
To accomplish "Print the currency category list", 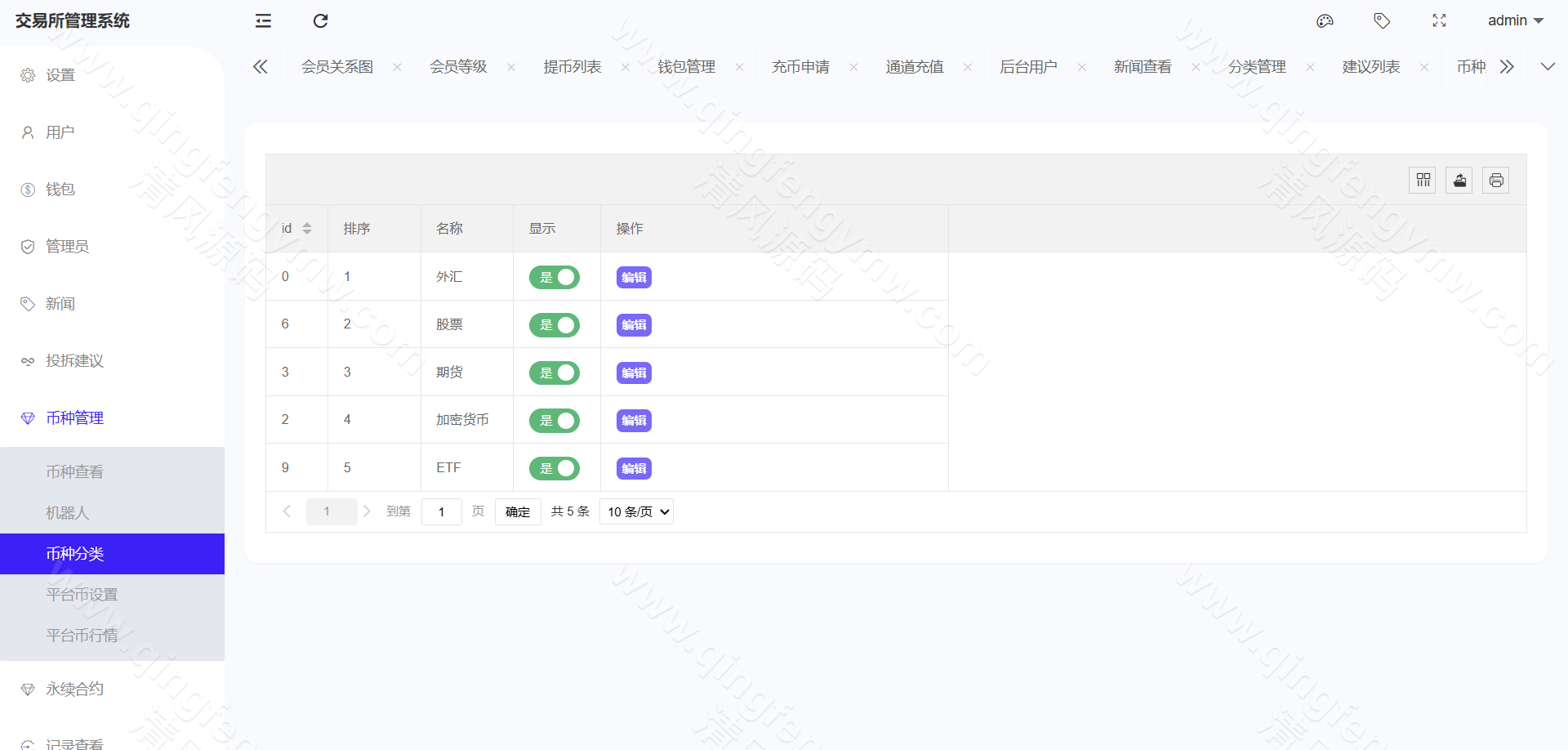I will [x=1495, y=180].
